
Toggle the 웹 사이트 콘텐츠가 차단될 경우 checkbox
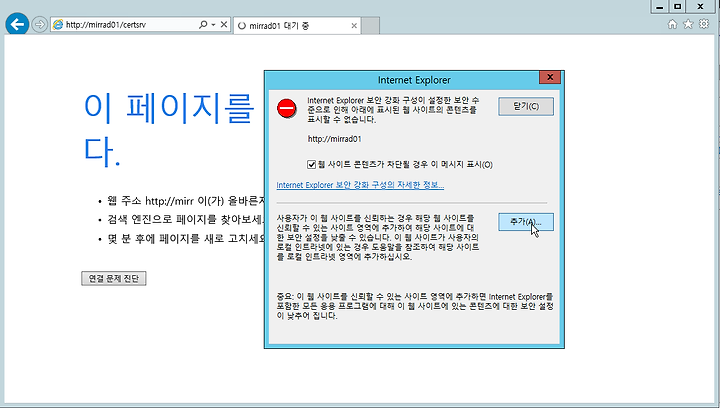click(x=311, y=164)
